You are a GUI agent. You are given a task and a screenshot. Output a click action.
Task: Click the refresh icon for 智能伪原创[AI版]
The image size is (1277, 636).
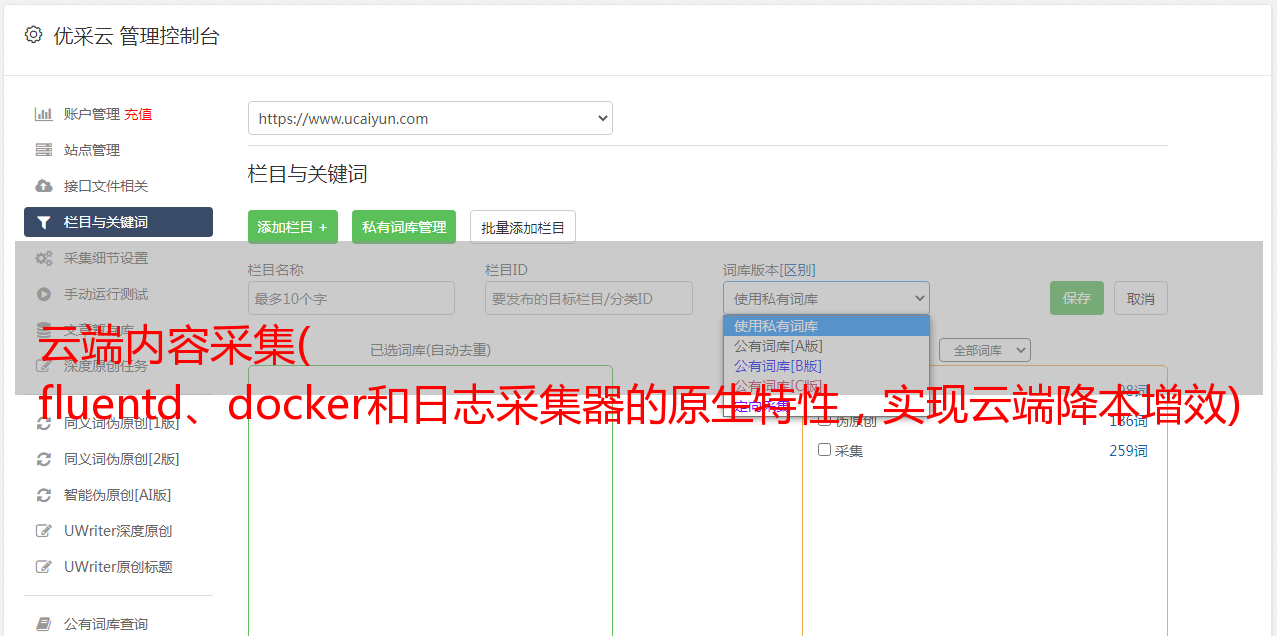(x=44, y=495)
